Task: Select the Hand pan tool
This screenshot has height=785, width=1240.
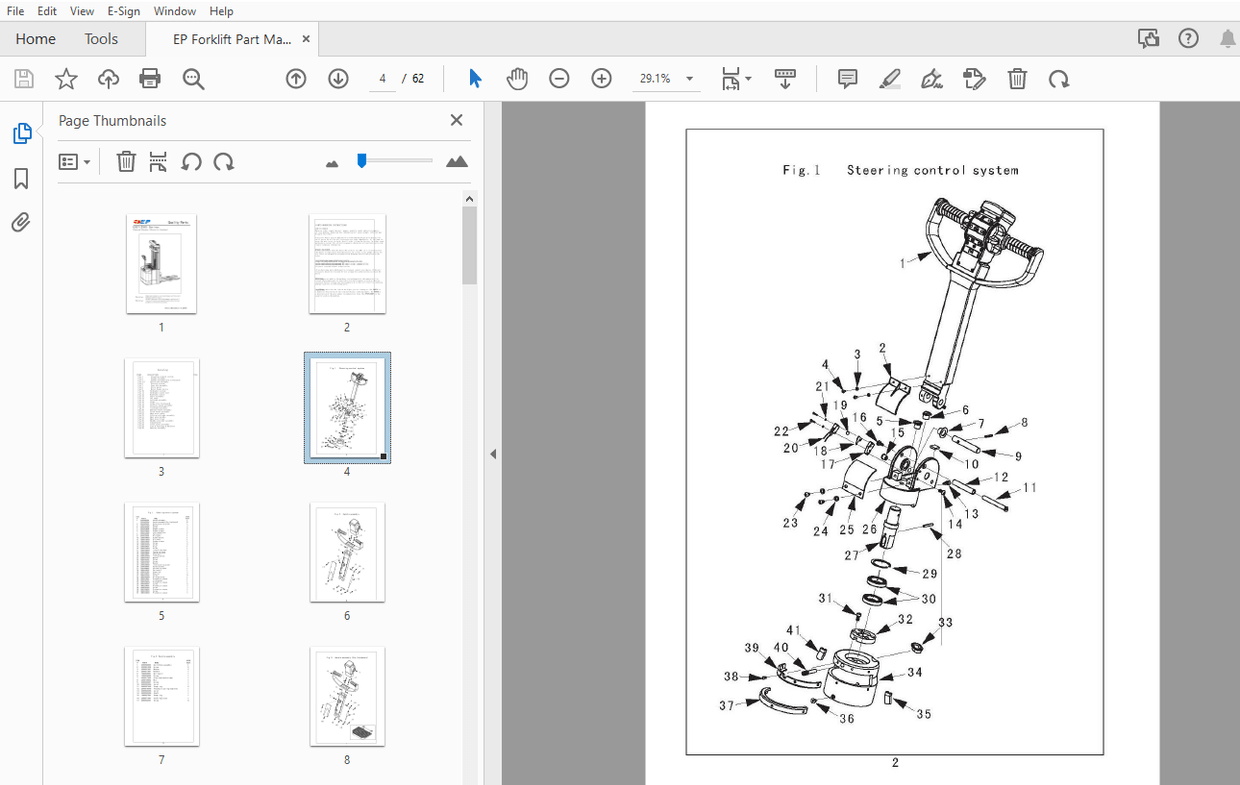Action: pyautogui.click(x=517, y=78)
